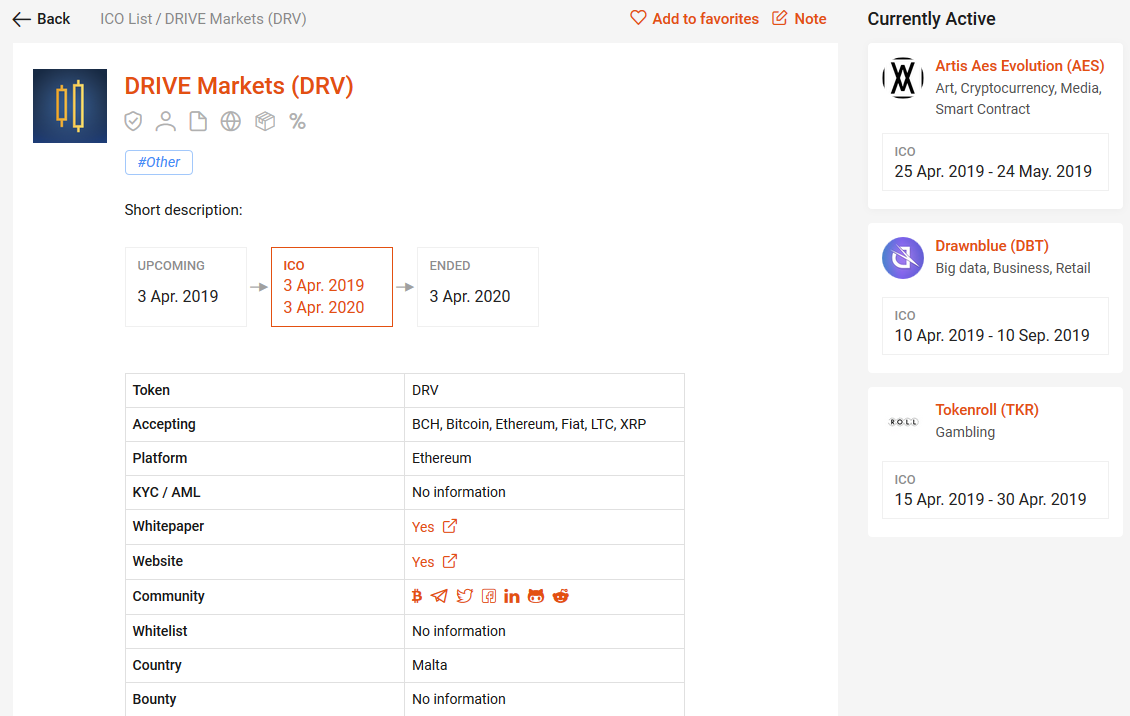Open the Telegram community icon
This screenshot has width=1130, height=716.
tap(439, 596)
